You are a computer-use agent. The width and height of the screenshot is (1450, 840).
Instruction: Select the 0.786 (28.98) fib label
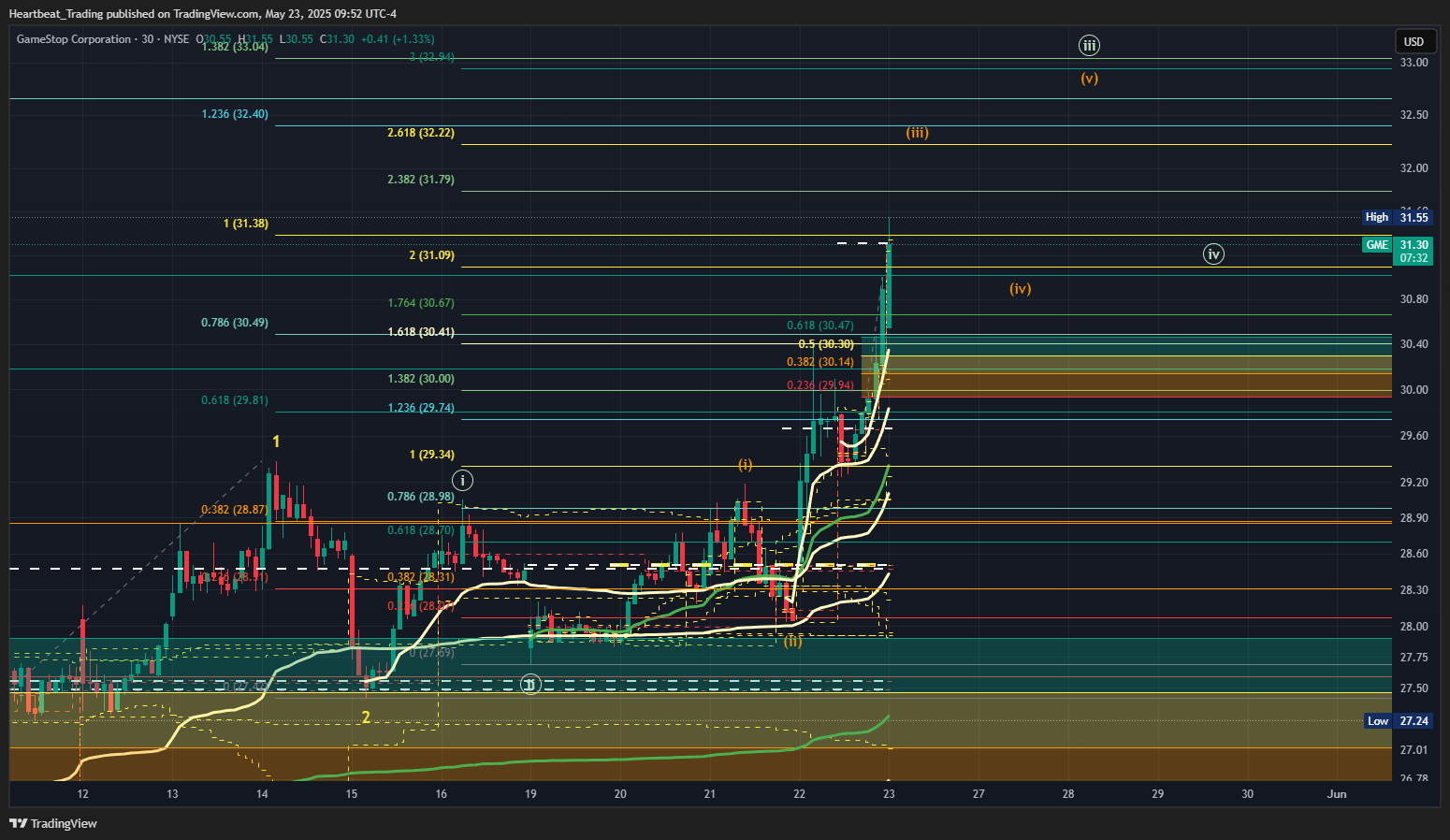(x=421, y=497)
